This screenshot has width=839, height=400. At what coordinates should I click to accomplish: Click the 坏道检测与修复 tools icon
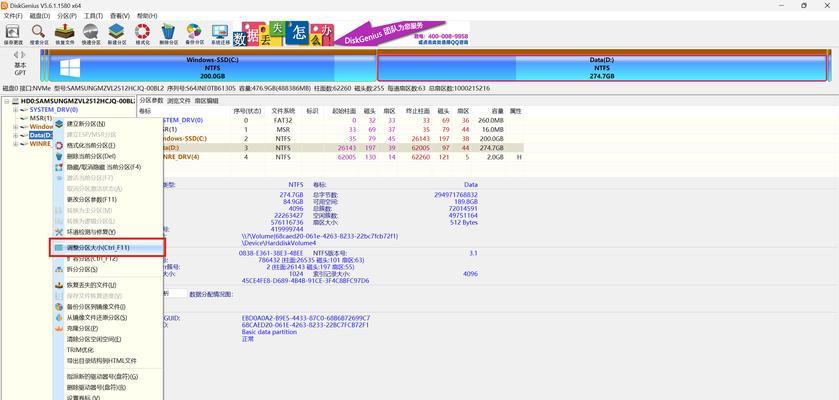point(59,232)
